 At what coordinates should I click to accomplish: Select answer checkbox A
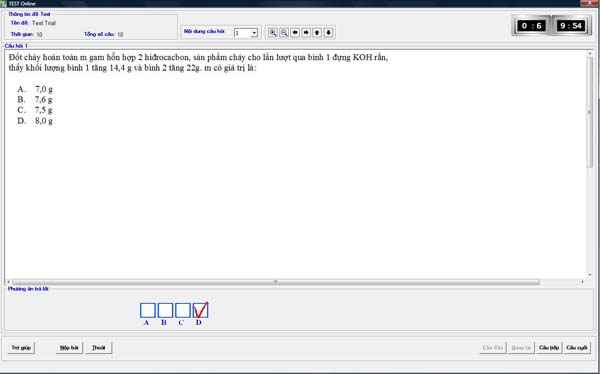tap(148, 310)
